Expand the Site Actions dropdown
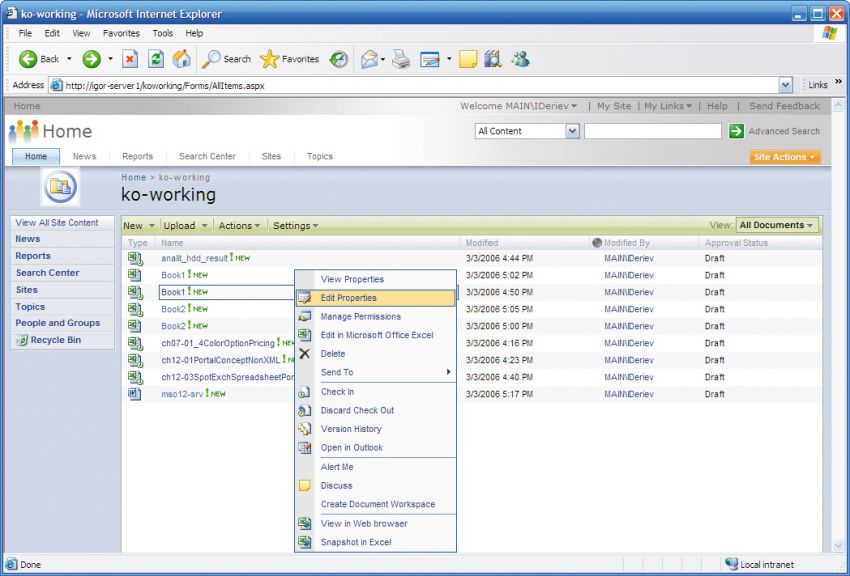The image size is (850, 576). pos(785,157)
